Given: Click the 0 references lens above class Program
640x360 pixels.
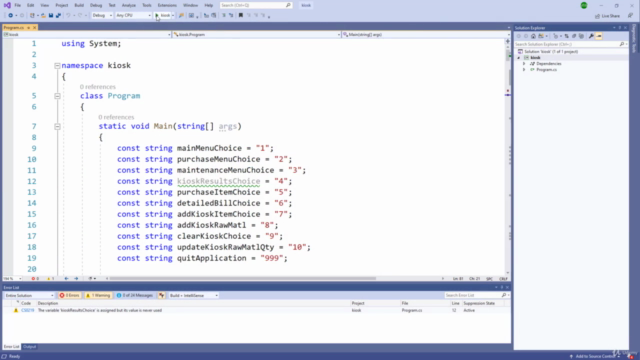Looking at the screenshot, I should click(x=98, y=87).
